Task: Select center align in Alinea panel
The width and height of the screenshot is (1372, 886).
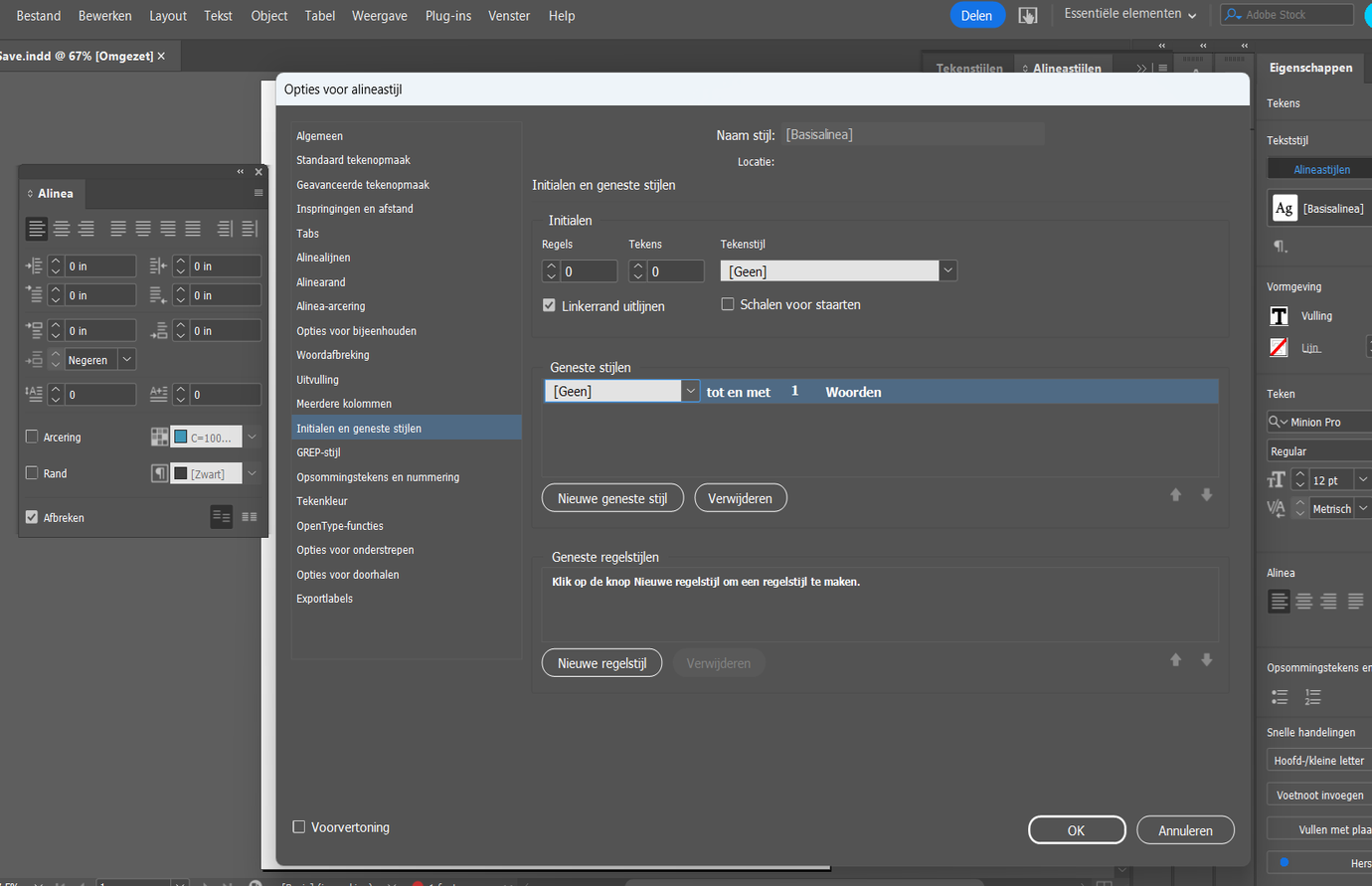Action: pyautogui.click(x=62, y=229)
